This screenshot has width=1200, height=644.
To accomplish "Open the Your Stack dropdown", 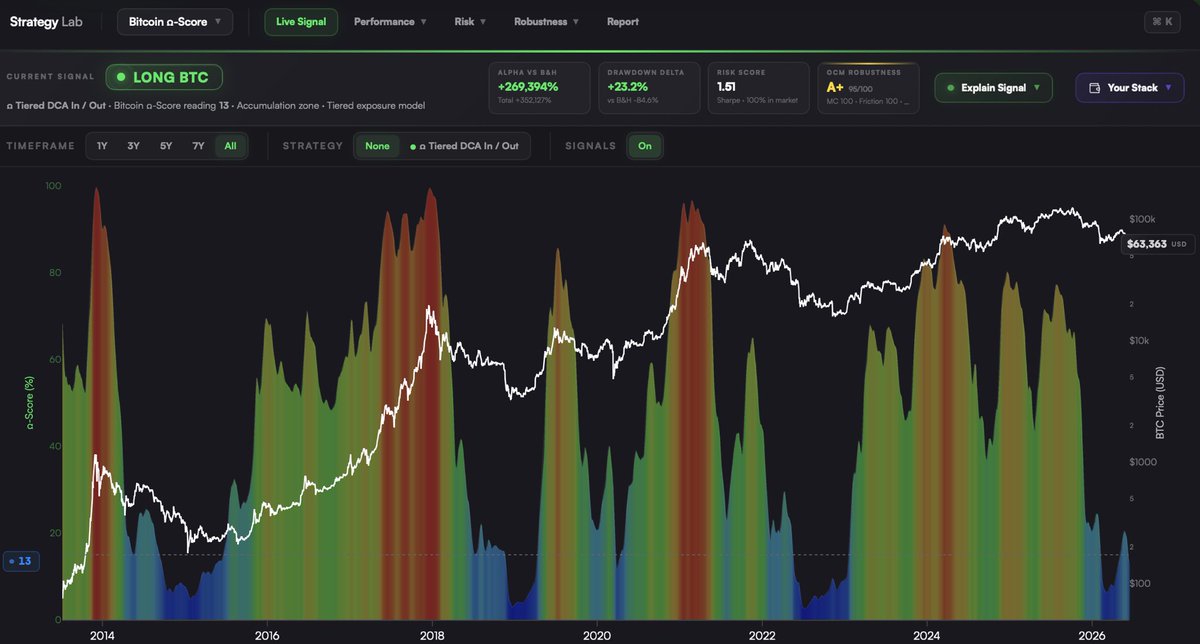I will pyautogui.click(x=1130, y=88).
